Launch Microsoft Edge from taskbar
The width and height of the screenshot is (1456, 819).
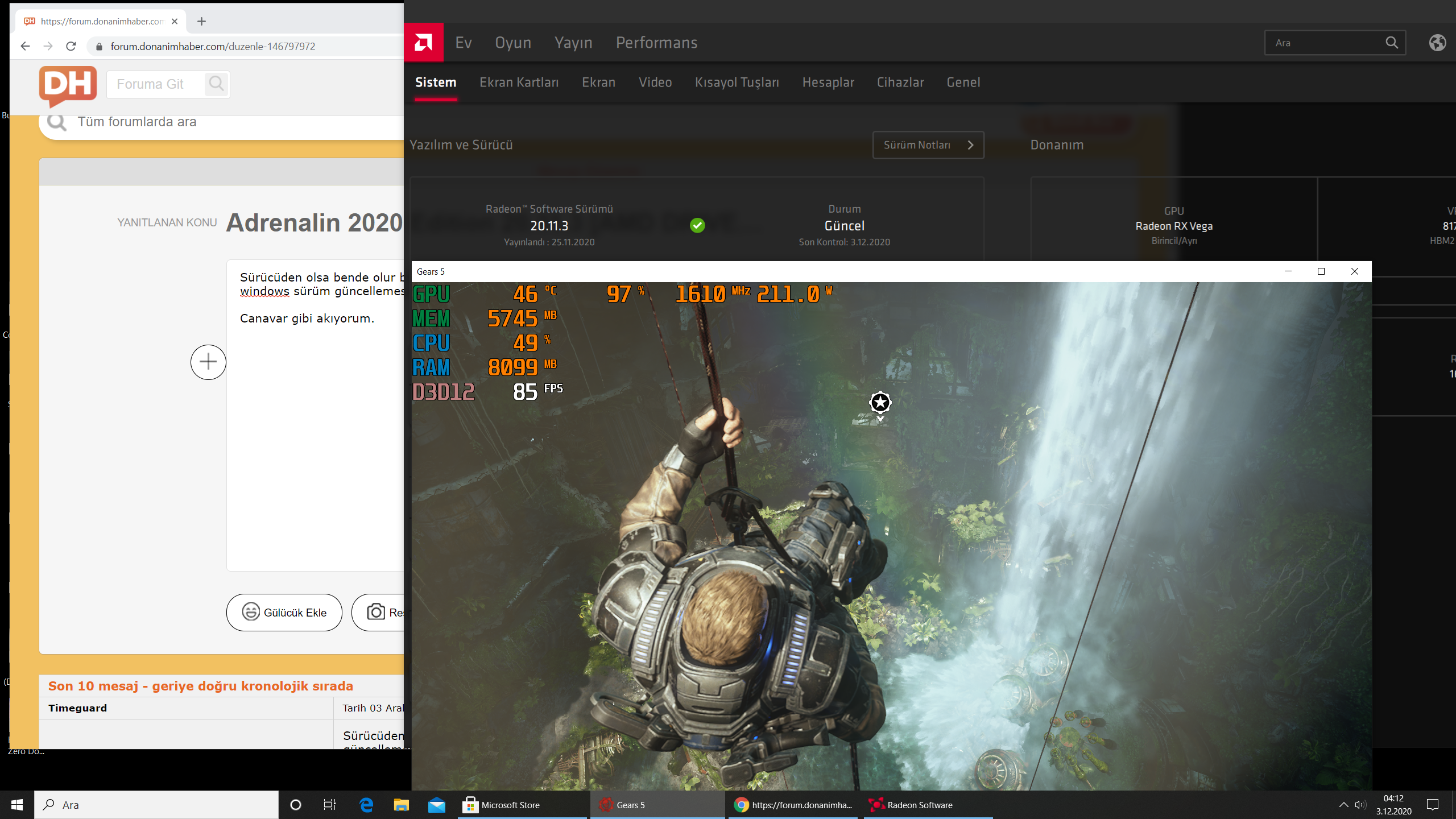pyautogui.click(x=366, y=805)
